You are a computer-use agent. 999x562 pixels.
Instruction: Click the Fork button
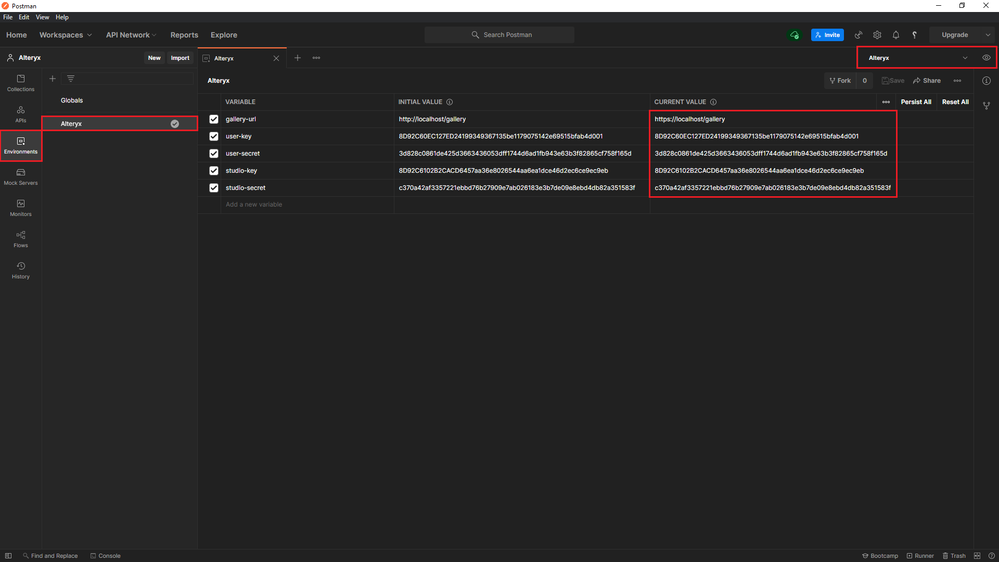(x=840, y=81)
